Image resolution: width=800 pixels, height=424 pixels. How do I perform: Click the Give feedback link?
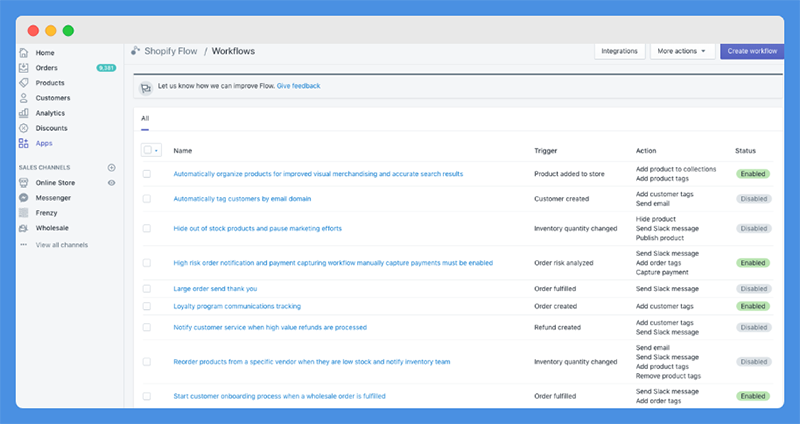[x=298, y=86]
